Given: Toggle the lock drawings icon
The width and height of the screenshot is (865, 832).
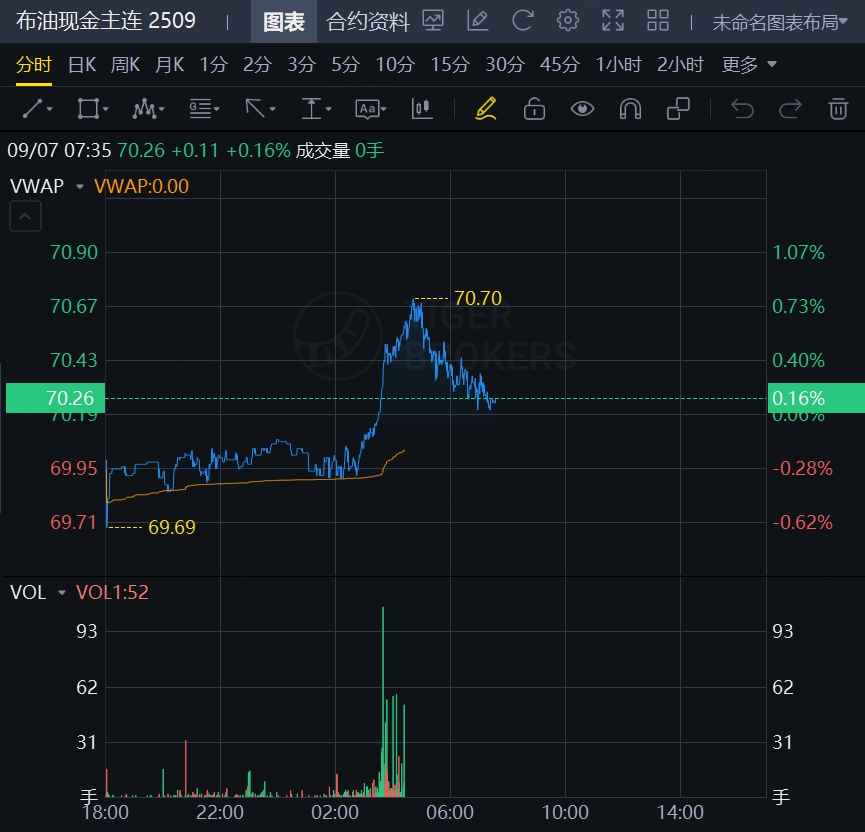Looking at the screenshot, I should click(534, 109).
